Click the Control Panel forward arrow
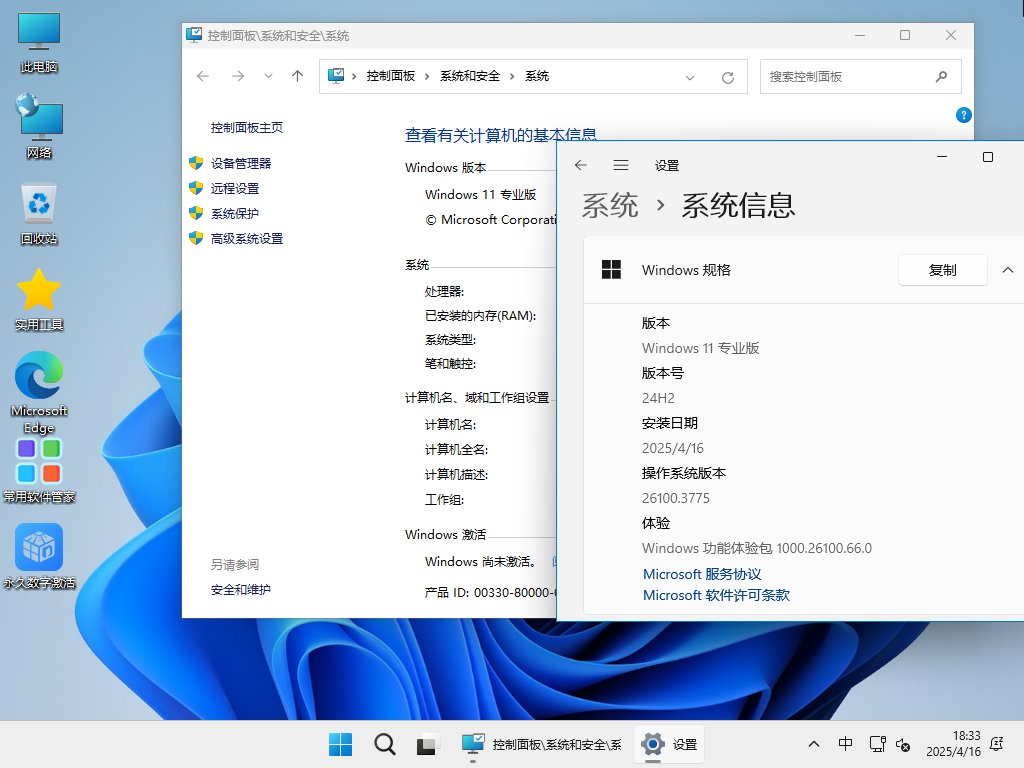 (x=238, y=76)
